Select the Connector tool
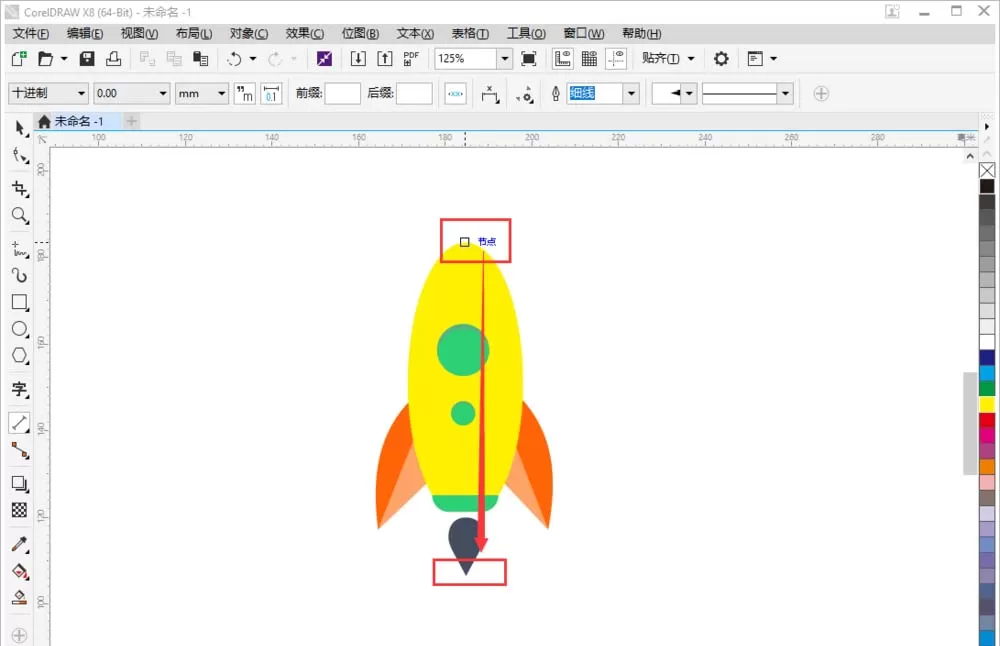This screenshot has width=1000, height=646. (x=20, y=450)
